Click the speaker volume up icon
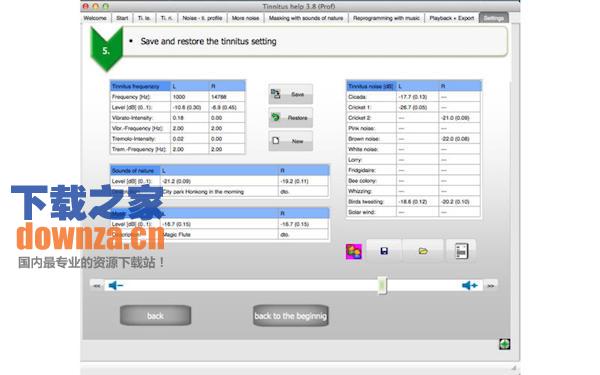The height and width of the screenshot is (375, 600). click(470, 285)
